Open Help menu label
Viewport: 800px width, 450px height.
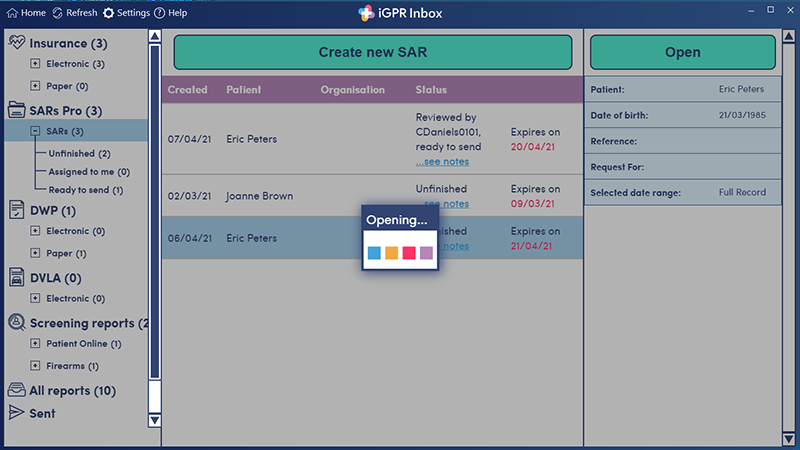tap(178, 13)
